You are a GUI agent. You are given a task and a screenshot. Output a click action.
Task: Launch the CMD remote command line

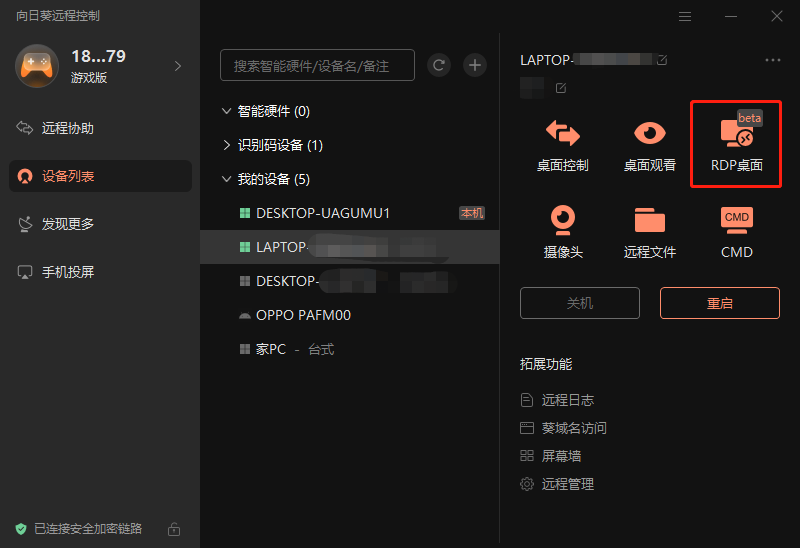click(736, 232)
